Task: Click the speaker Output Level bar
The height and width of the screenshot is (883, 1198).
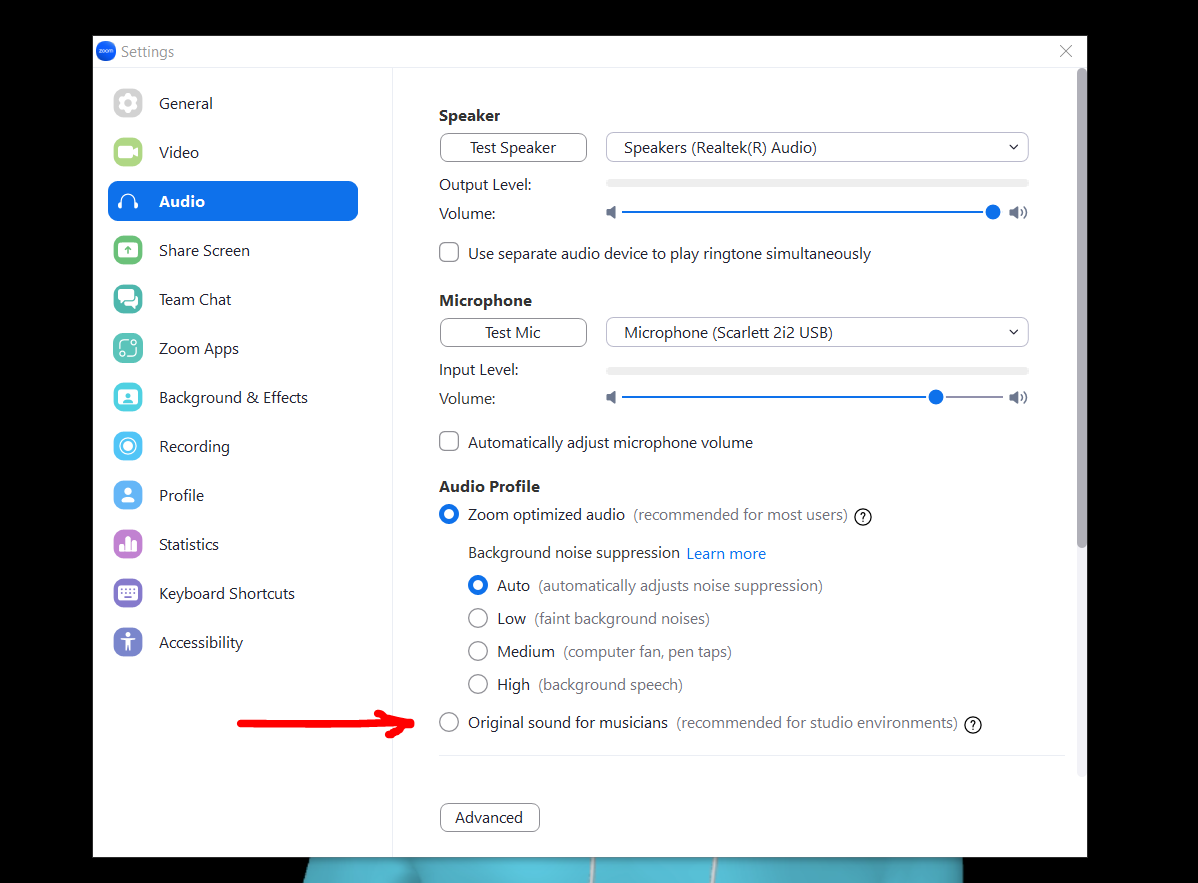Action: coord(818,183)
